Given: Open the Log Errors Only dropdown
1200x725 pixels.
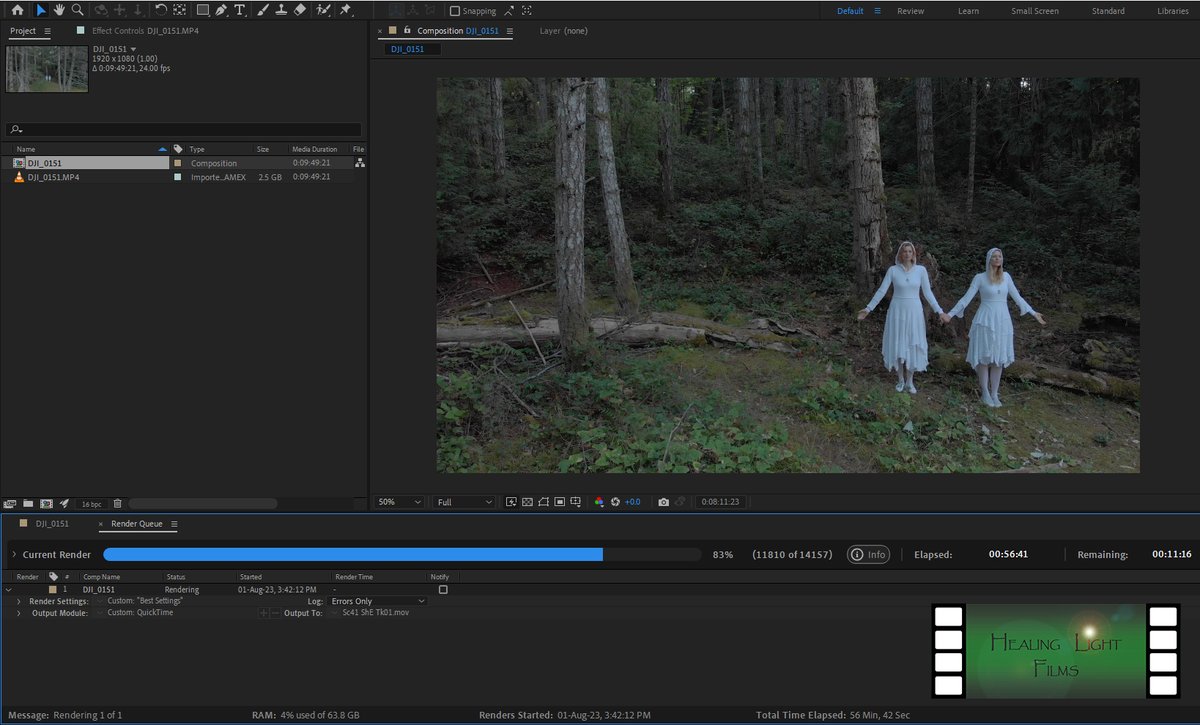Looking at the screenshot, I should [x=378, y=601].
